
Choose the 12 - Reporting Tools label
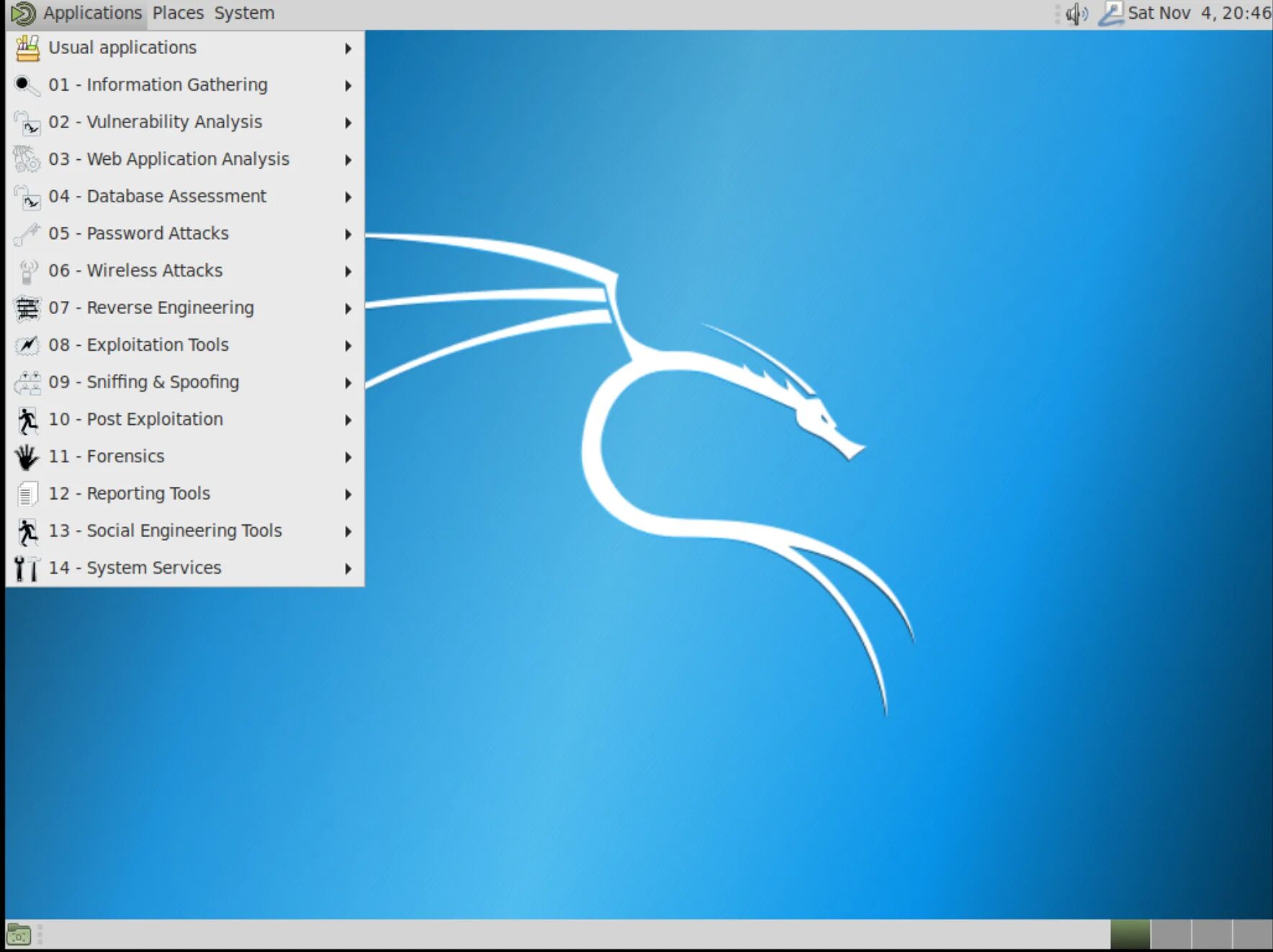tap(129, 493)
